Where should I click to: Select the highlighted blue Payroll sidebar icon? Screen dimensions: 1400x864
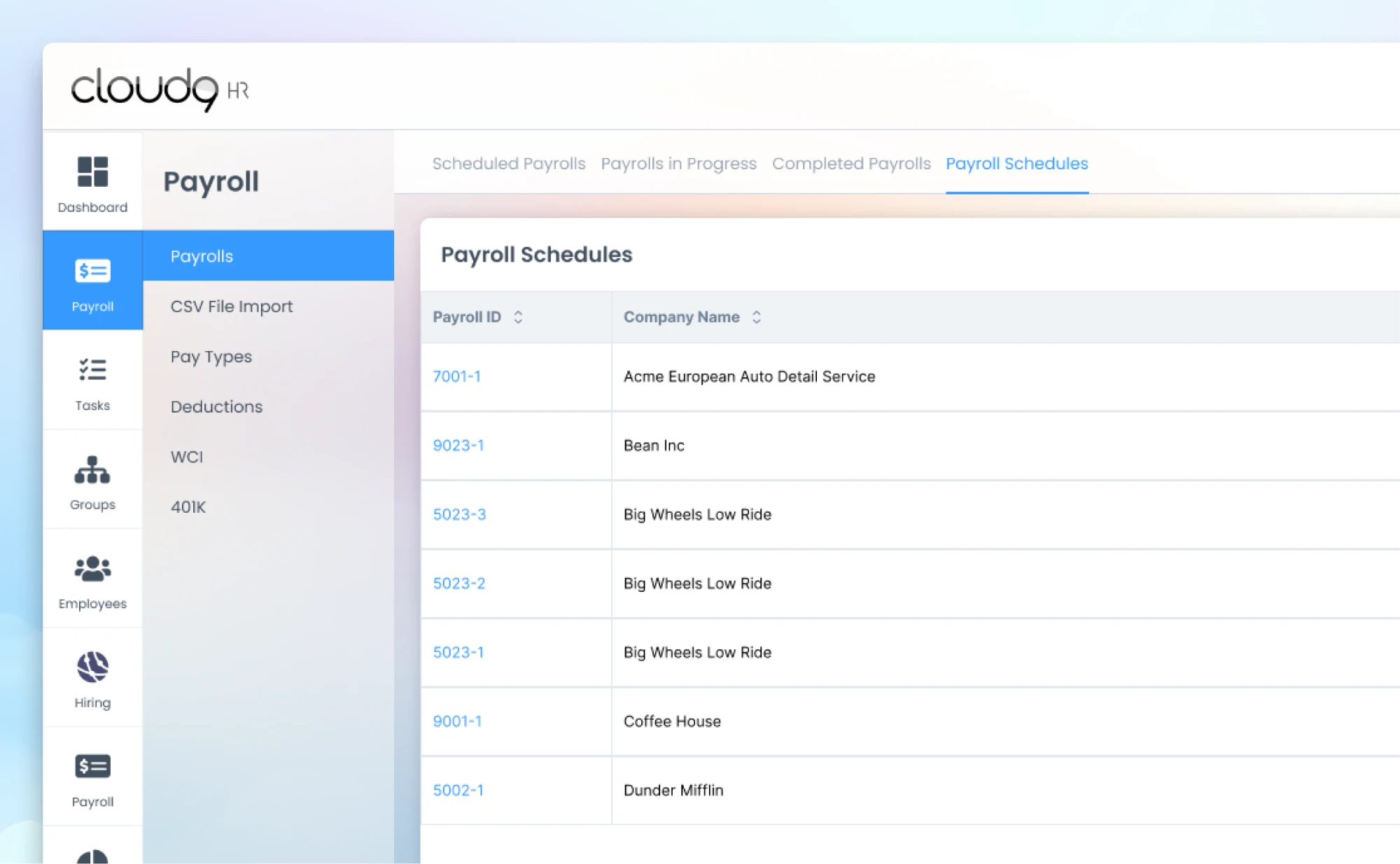pos(92,271)
